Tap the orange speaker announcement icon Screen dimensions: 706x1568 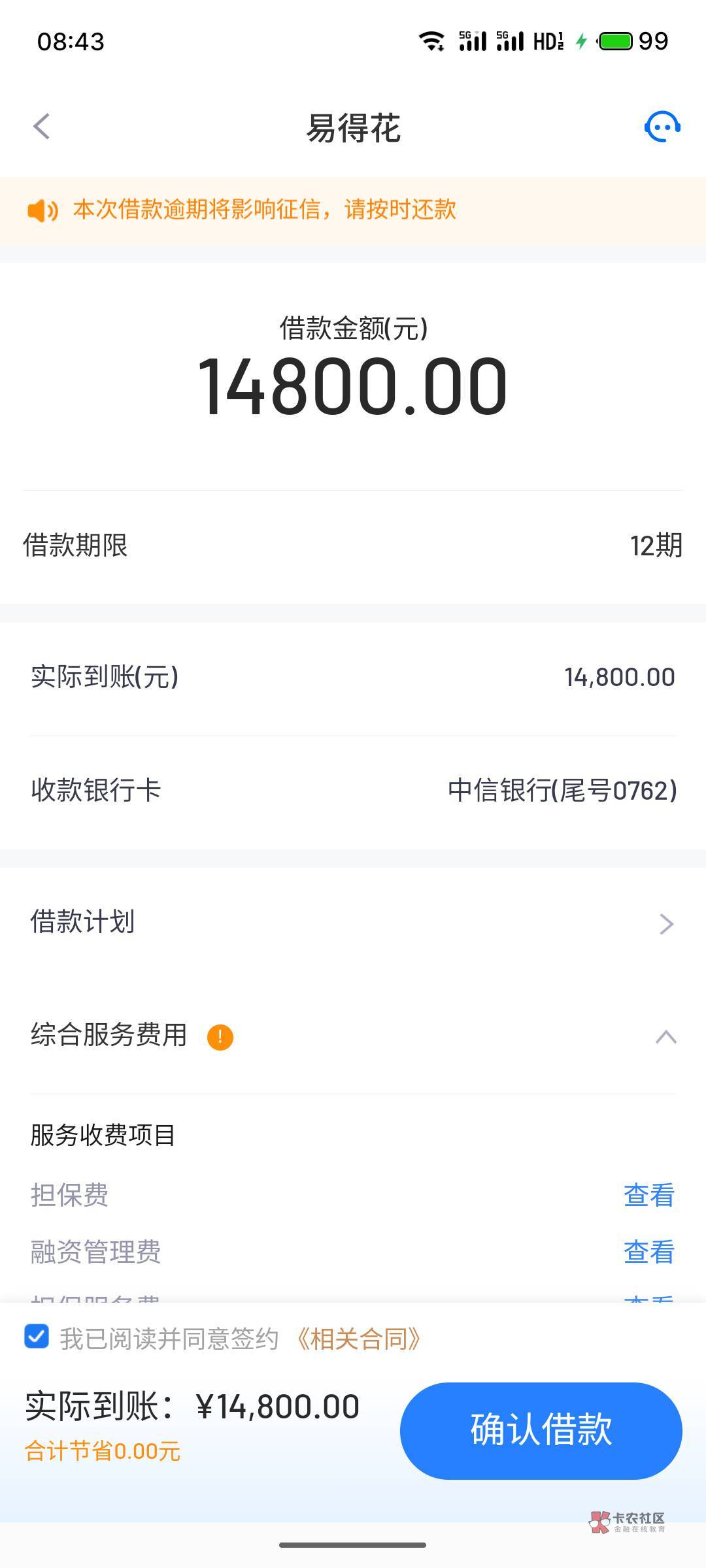pos(42,210)
